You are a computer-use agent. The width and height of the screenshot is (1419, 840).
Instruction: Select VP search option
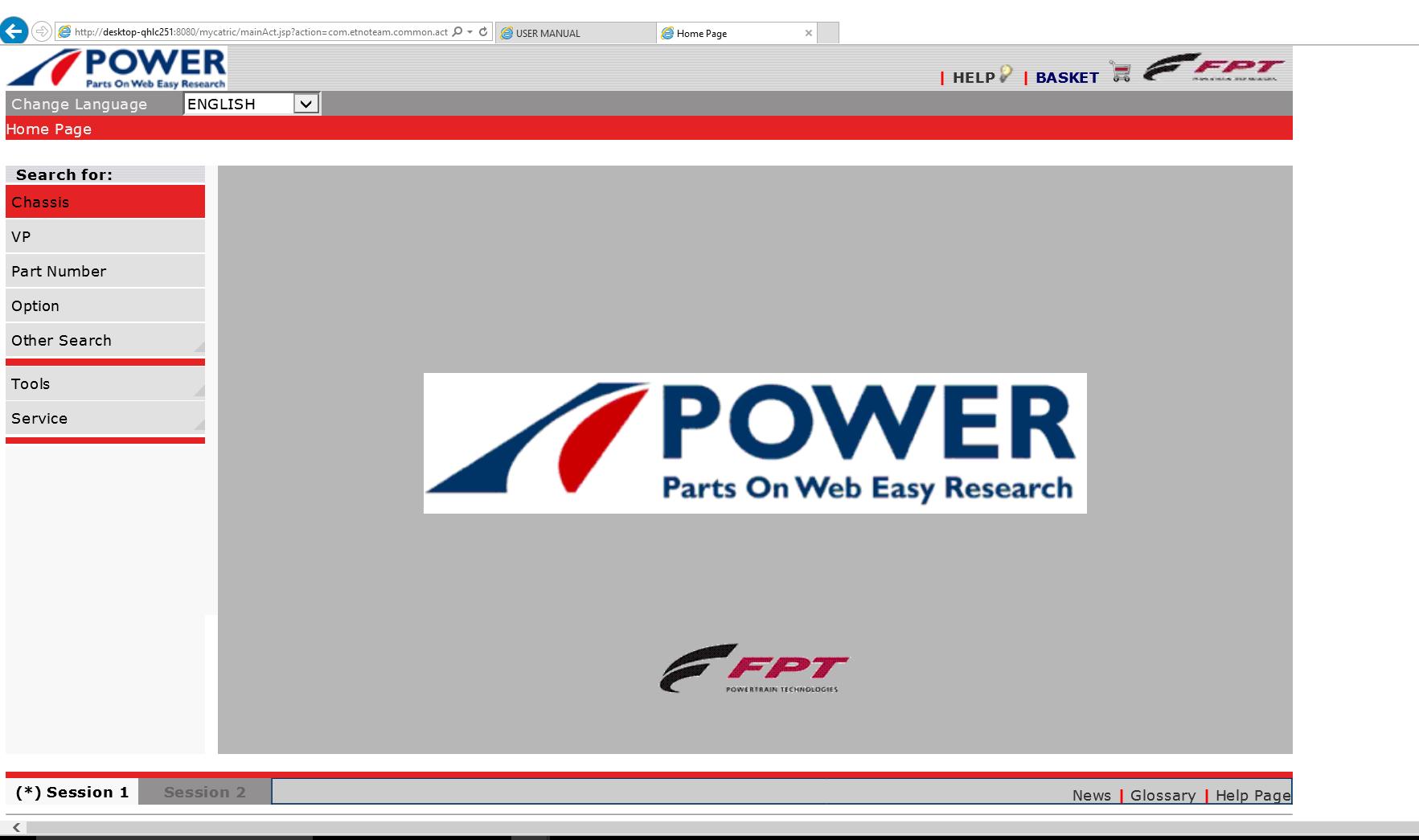[105, 236]
